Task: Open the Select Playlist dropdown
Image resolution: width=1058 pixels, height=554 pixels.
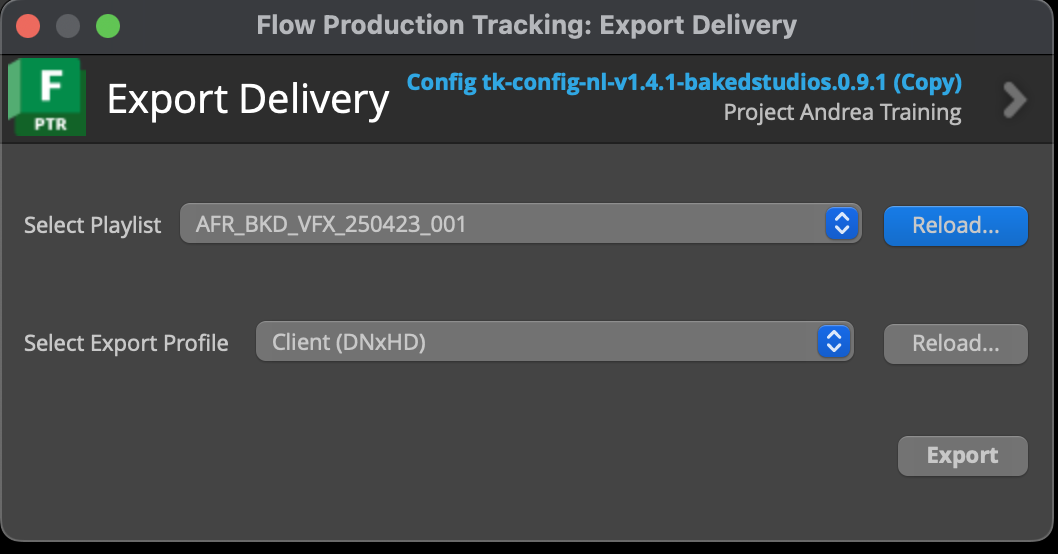Action: pos(520,225)
